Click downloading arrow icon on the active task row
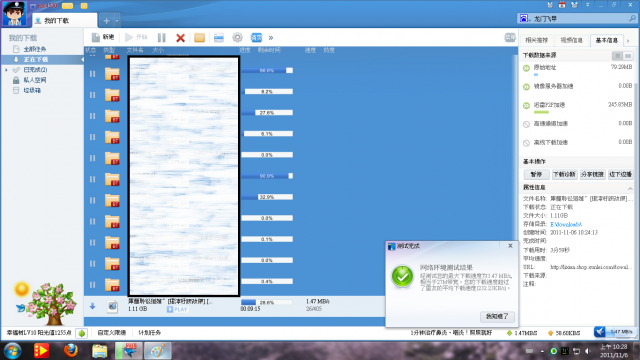 click(93, 306)
